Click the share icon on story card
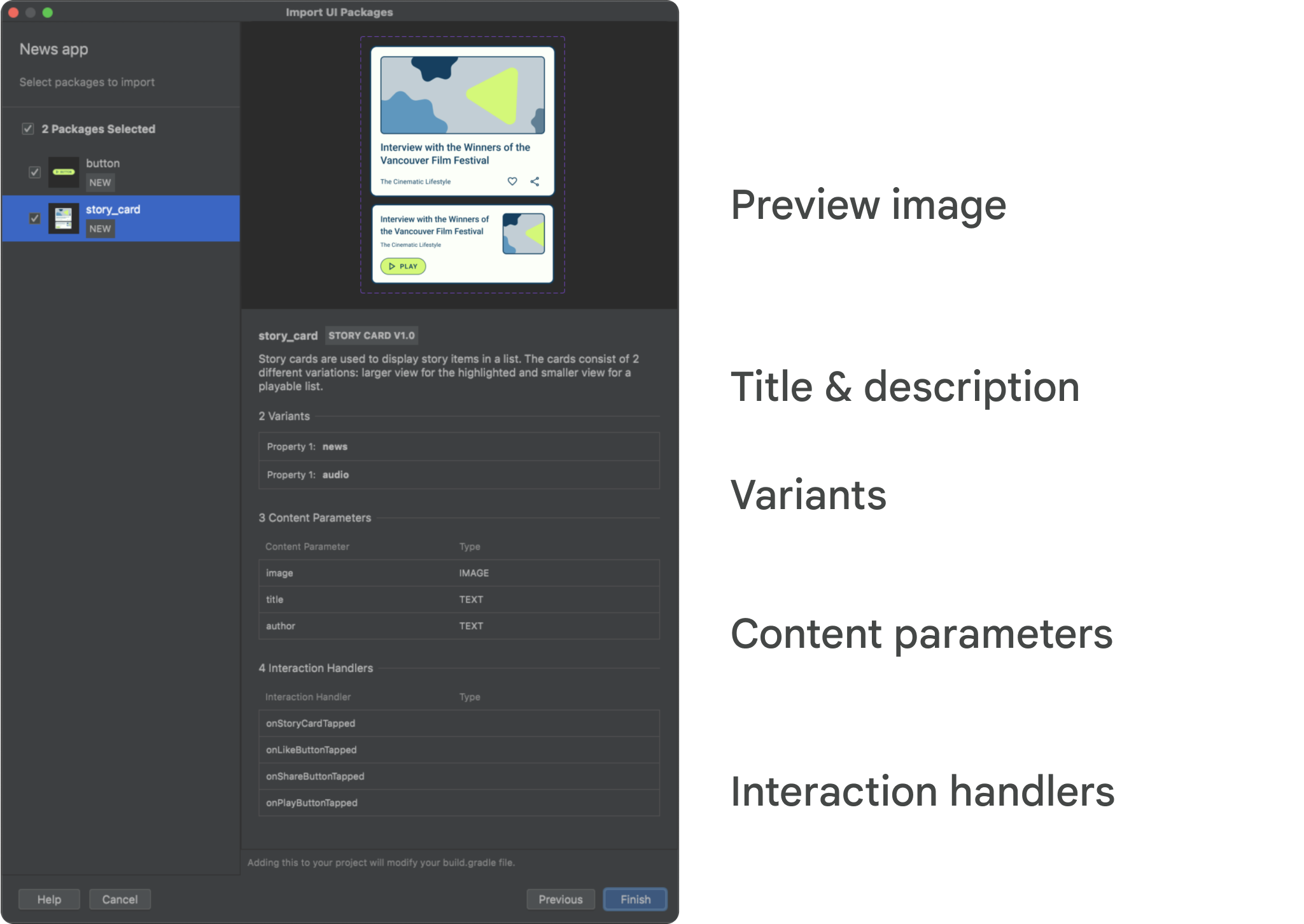This screenshot has height=924, width=1304. click(535, 181)
